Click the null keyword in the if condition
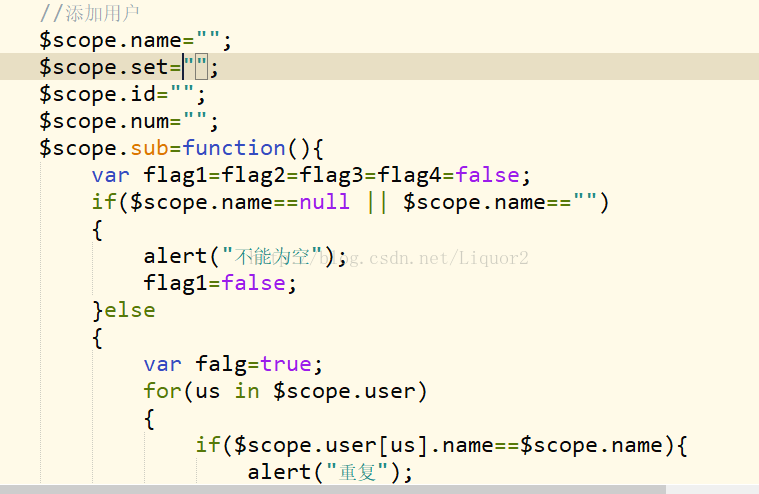 click(325, 202)
